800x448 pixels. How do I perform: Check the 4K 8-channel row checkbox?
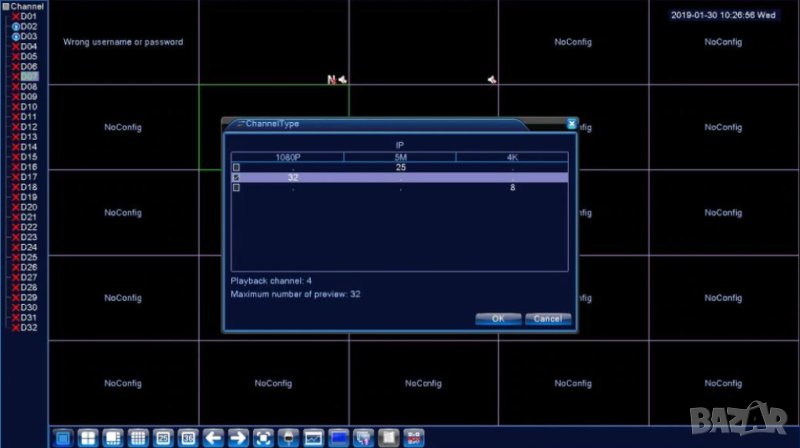pos(237,187)
